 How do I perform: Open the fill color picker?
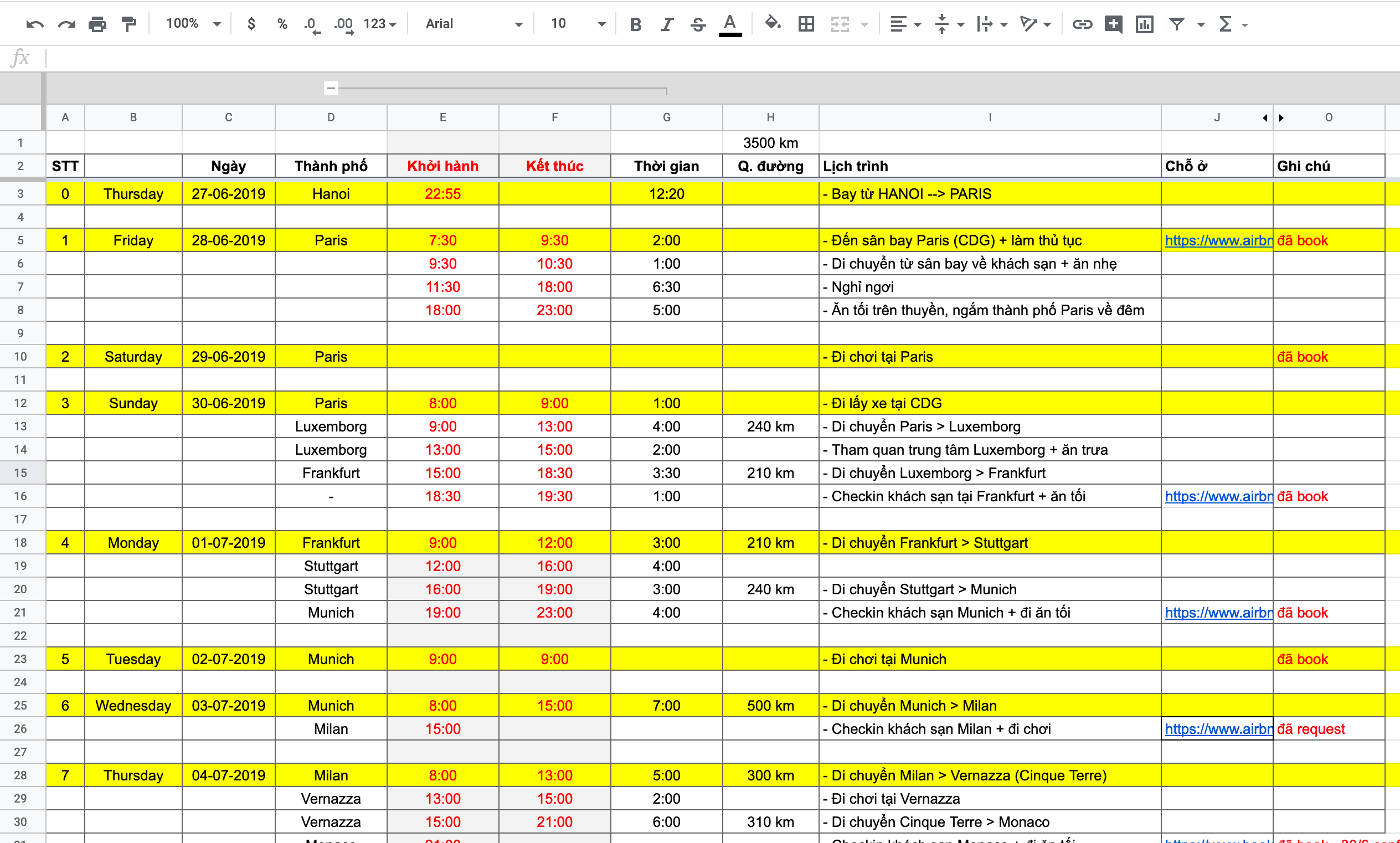click(x=773, y=24)
